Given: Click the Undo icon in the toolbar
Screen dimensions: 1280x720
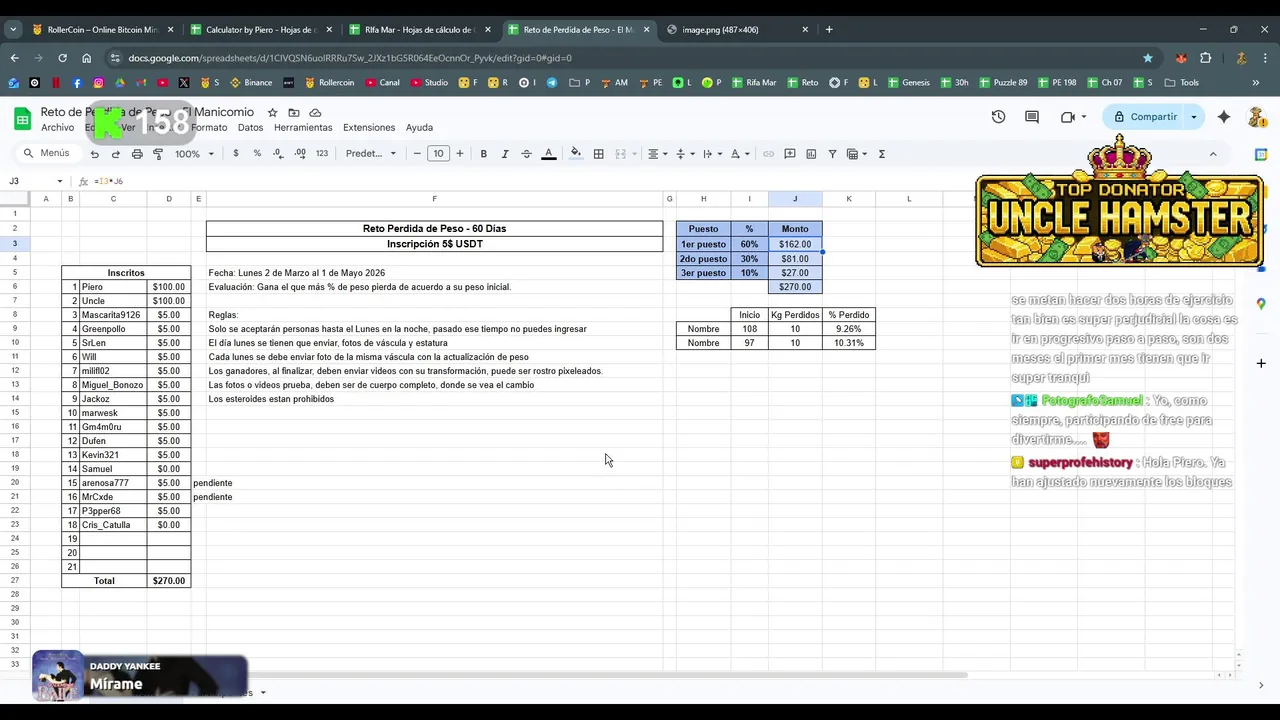Looking at the screenshot, I should tap(94, 154).
